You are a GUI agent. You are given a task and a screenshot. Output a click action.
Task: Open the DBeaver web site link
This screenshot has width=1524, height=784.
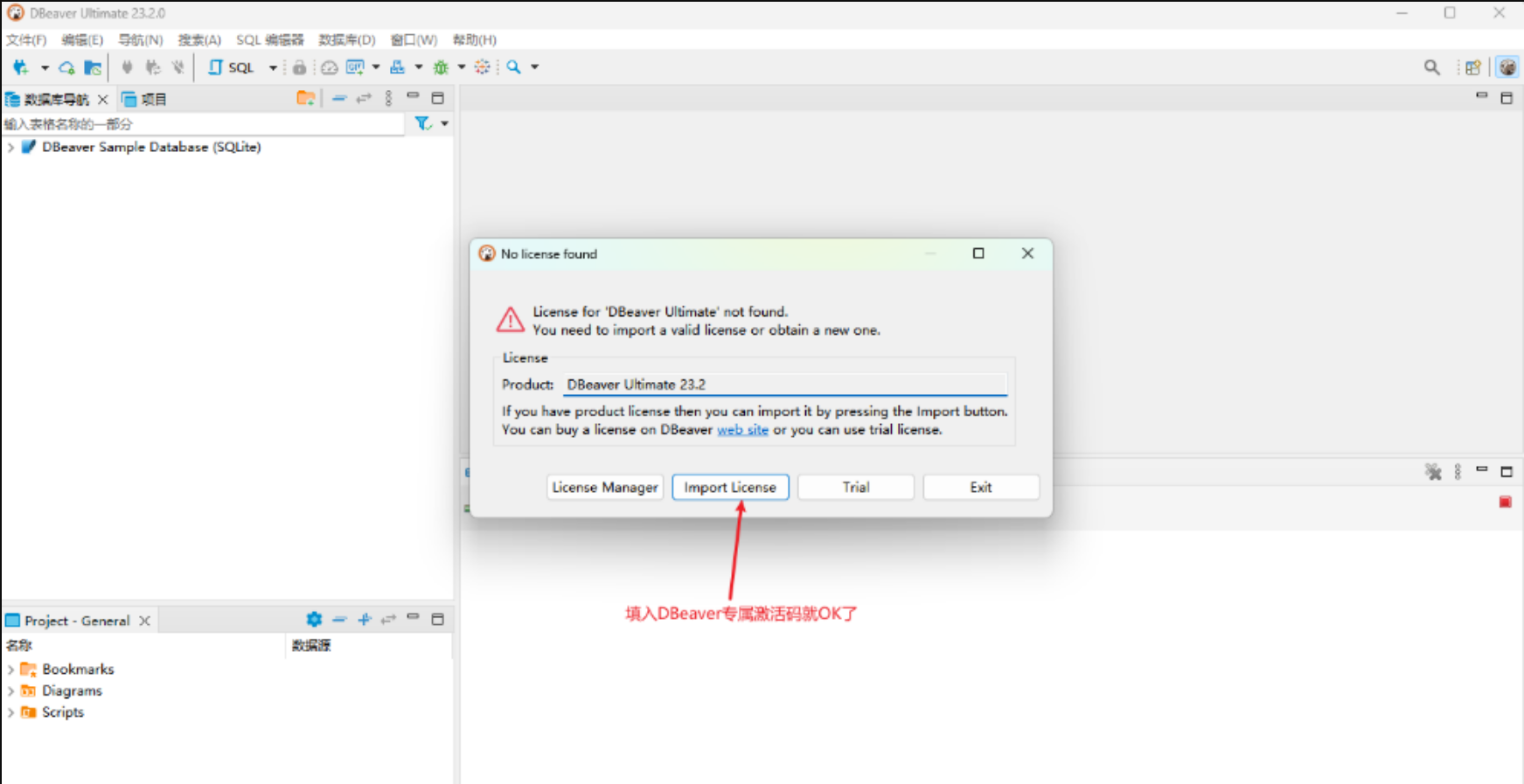742,430
